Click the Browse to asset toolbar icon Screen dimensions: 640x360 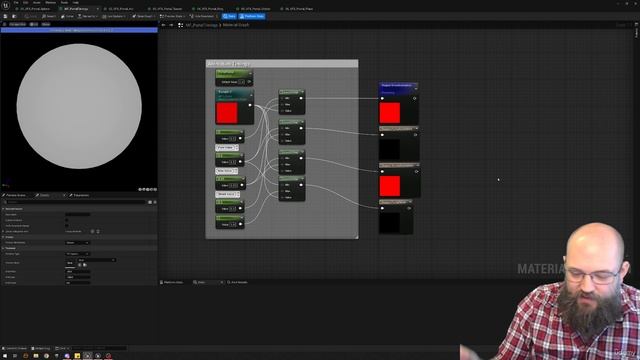click(x=14, y=16)
